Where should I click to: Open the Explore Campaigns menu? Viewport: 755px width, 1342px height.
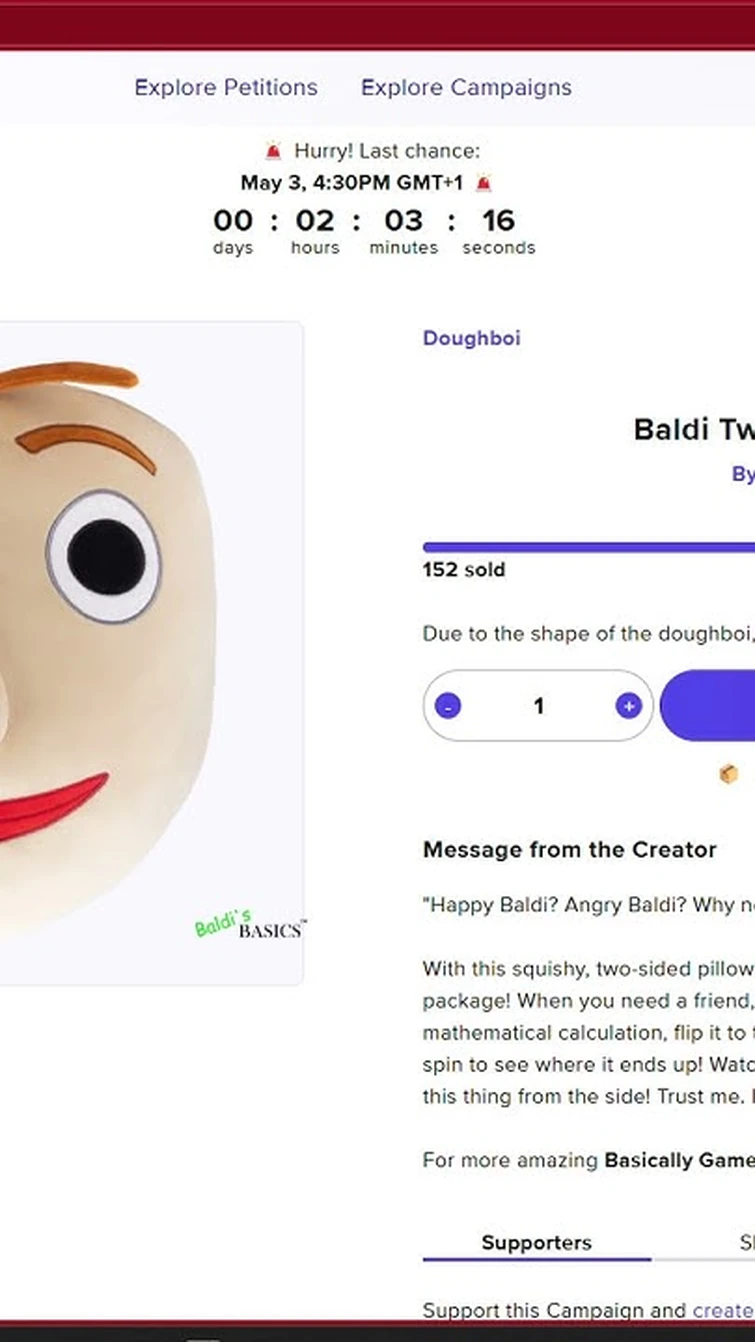click(x=466, y=88)
